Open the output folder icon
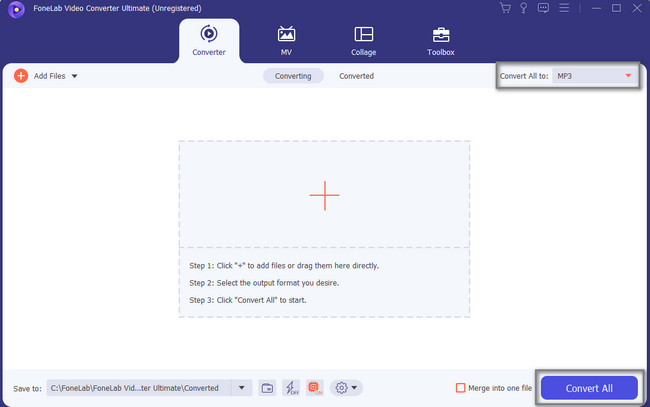Screen dimensions: 650x407 click(267, 388)
